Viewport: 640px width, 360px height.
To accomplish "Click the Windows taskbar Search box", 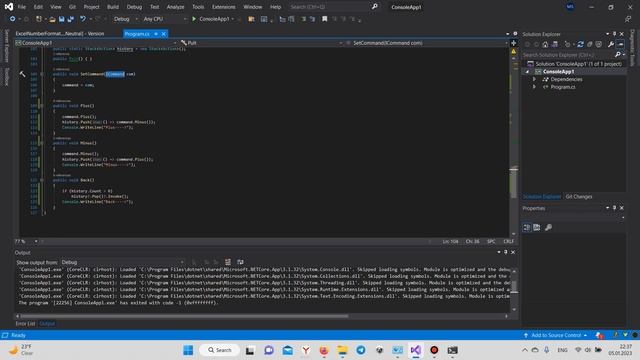I will 220,350.
